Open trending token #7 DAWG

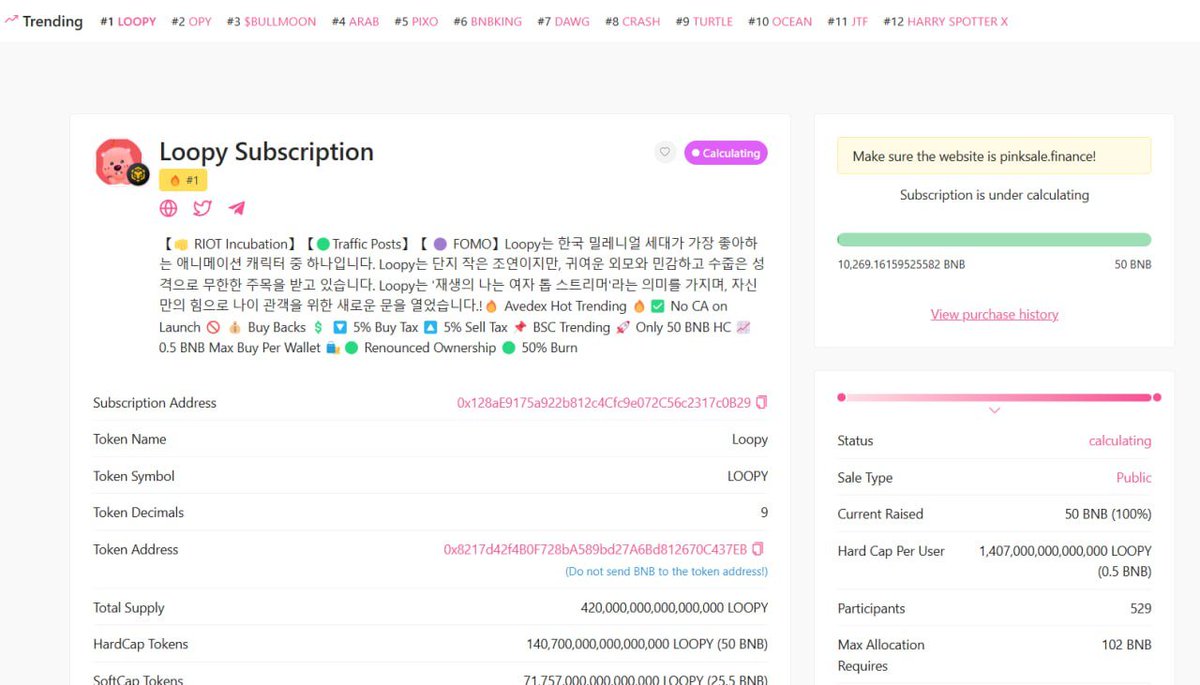(x=563, y=21)
